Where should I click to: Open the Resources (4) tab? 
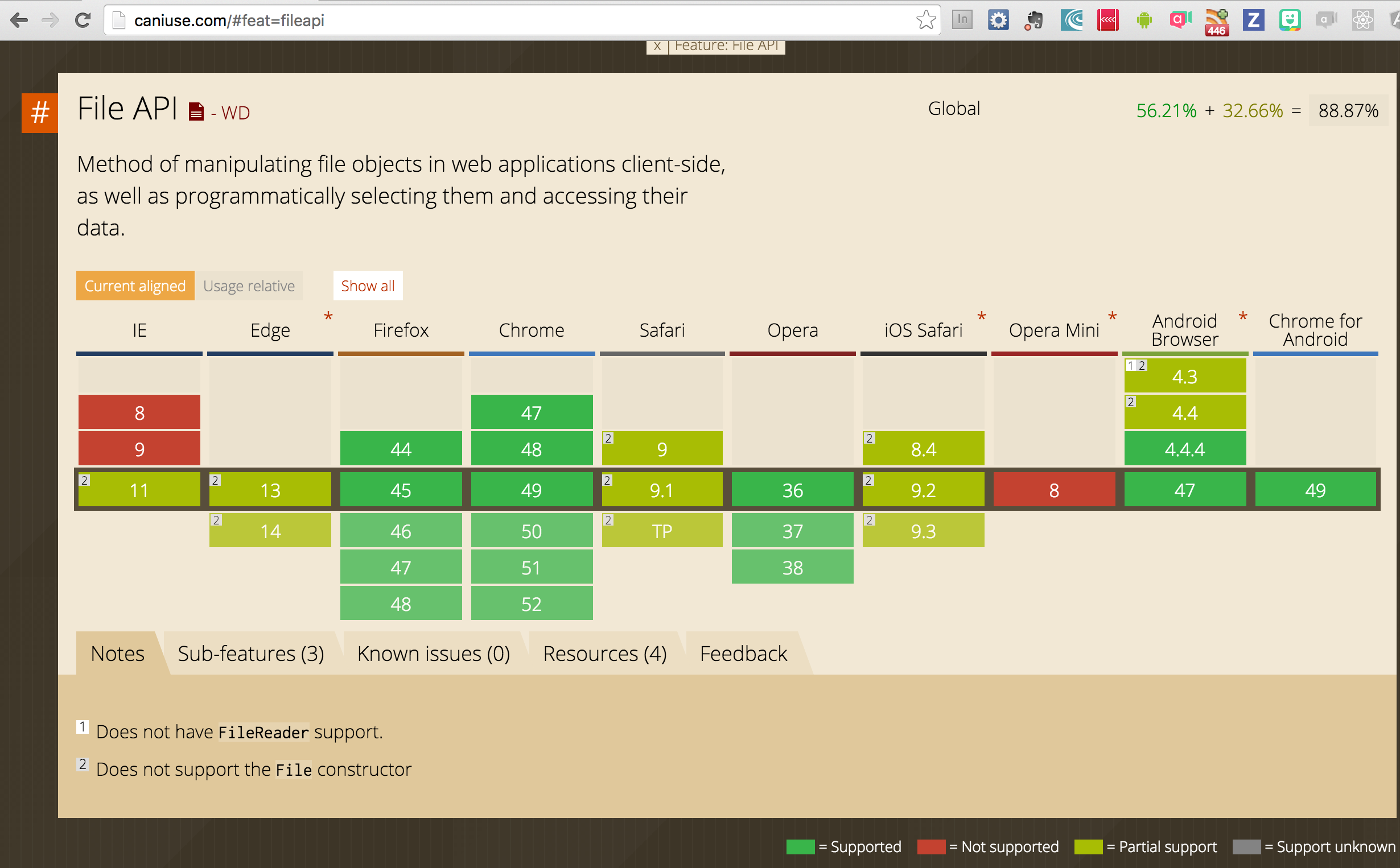tap(605, 654)
